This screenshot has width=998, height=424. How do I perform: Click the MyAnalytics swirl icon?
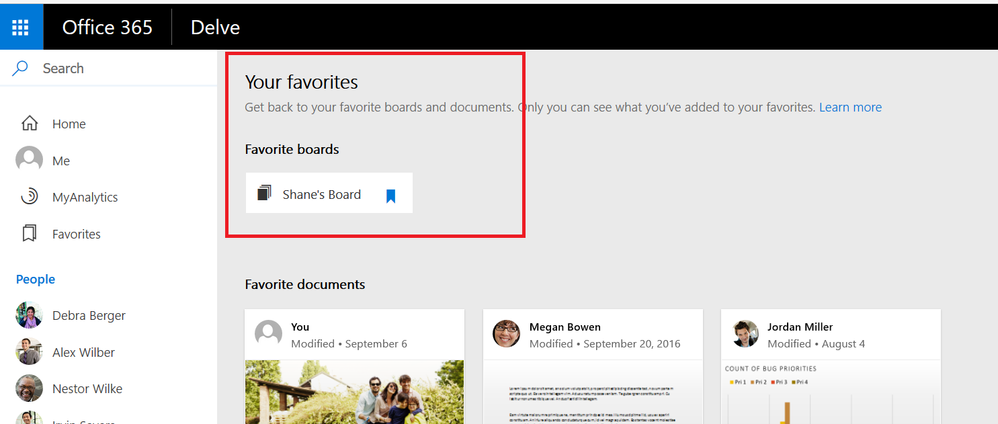tap(29, 197)
